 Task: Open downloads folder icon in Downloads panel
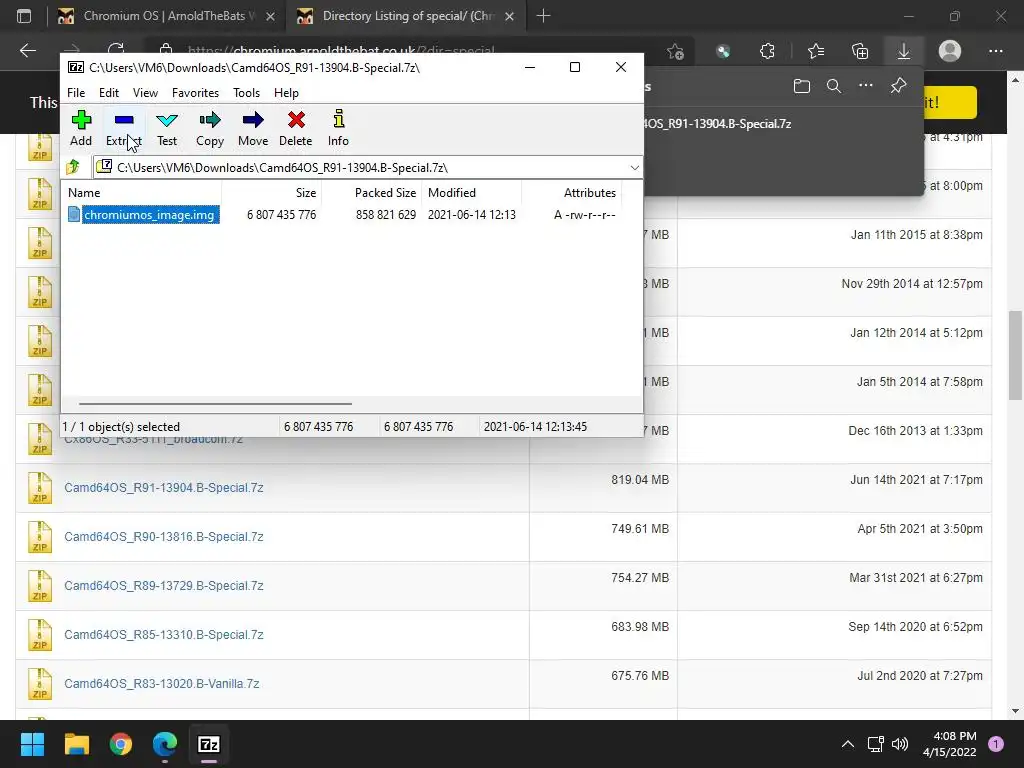pos(802,86)
